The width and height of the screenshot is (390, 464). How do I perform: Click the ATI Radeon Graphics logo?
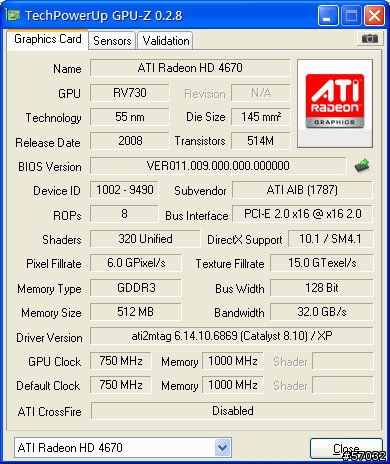[x=335, y=103]
